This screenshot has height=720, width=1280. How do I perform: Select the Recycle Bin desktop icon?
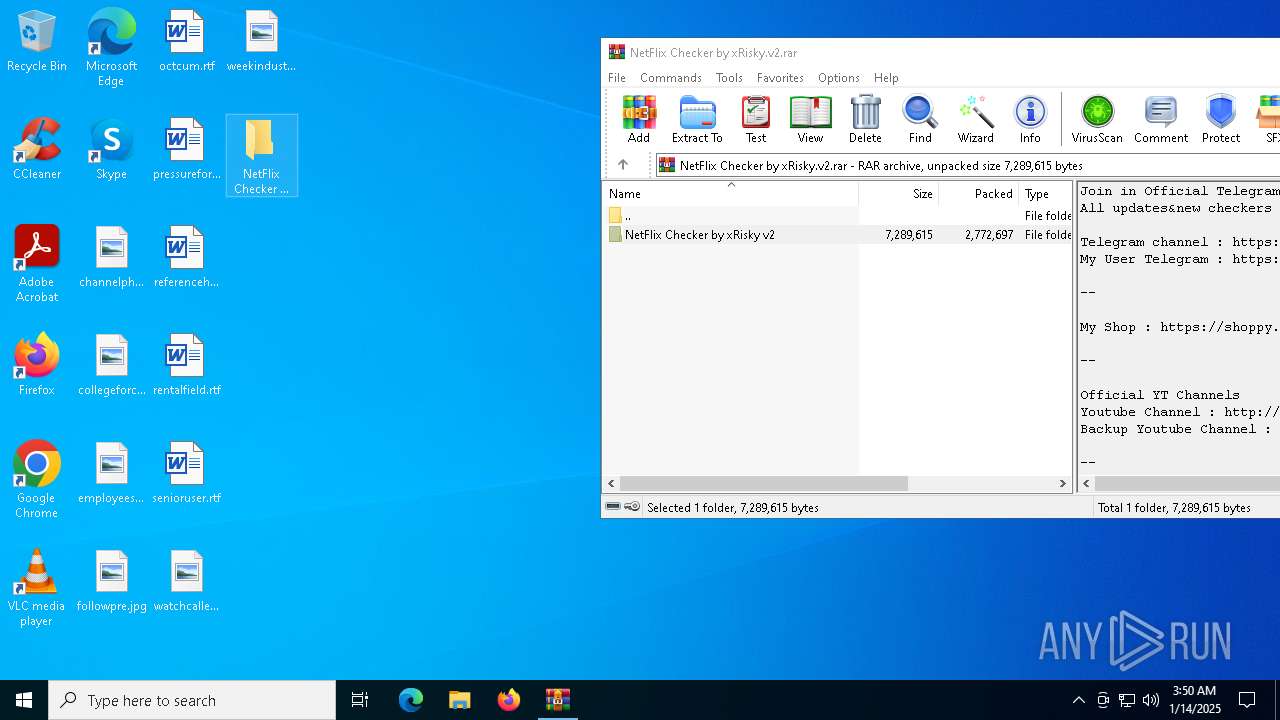(37, 42)
